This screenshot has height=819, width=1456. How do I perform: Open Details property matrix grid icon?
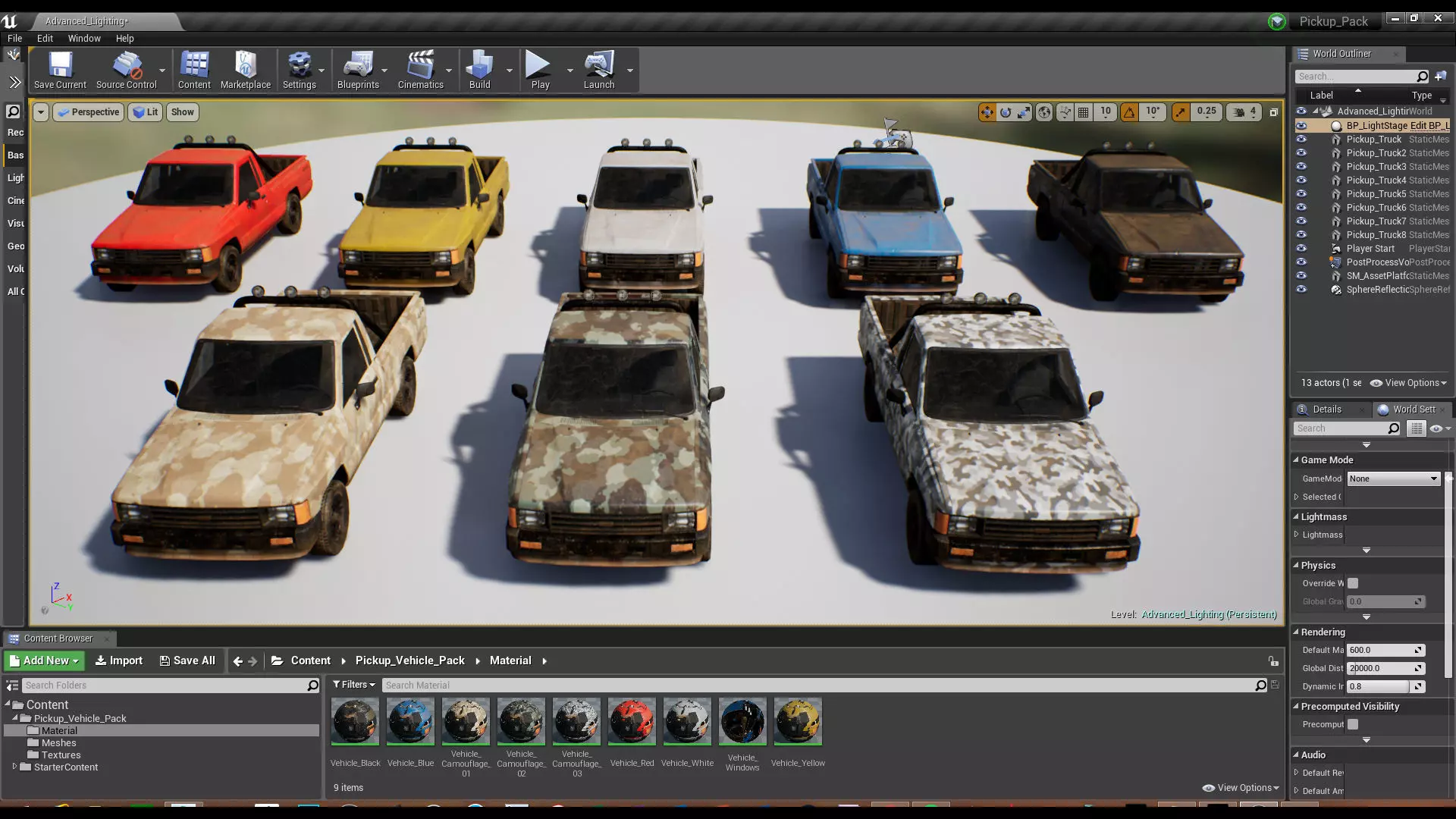coord(1416,428)
